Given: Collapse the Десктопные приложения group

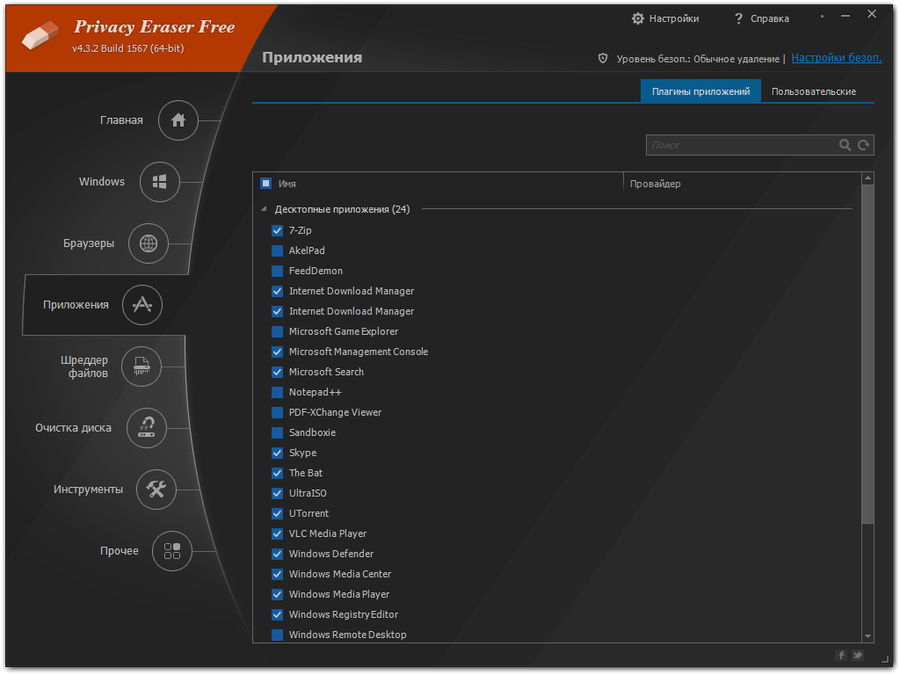Looking at the screenshot, I should (x=263, y=210).
